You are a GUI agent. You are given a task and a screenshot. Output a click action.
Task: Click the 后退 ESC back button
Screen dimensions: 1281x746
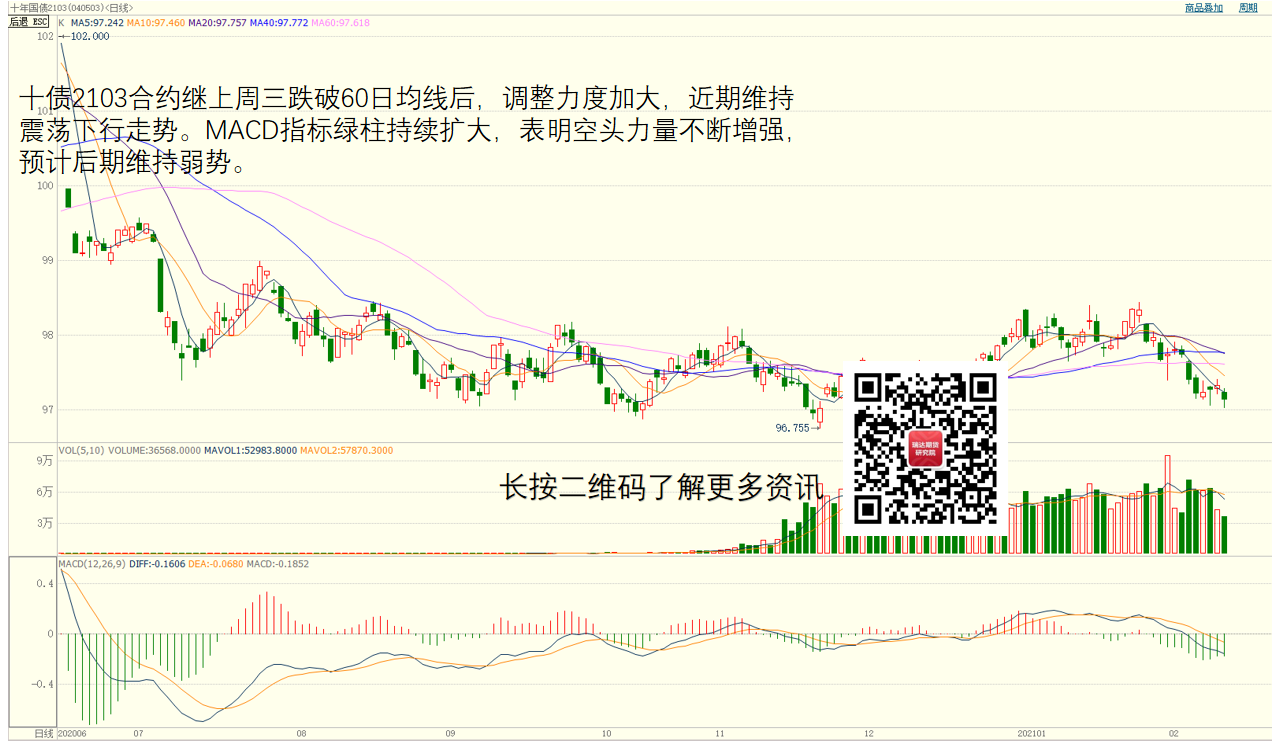(28, 21)
